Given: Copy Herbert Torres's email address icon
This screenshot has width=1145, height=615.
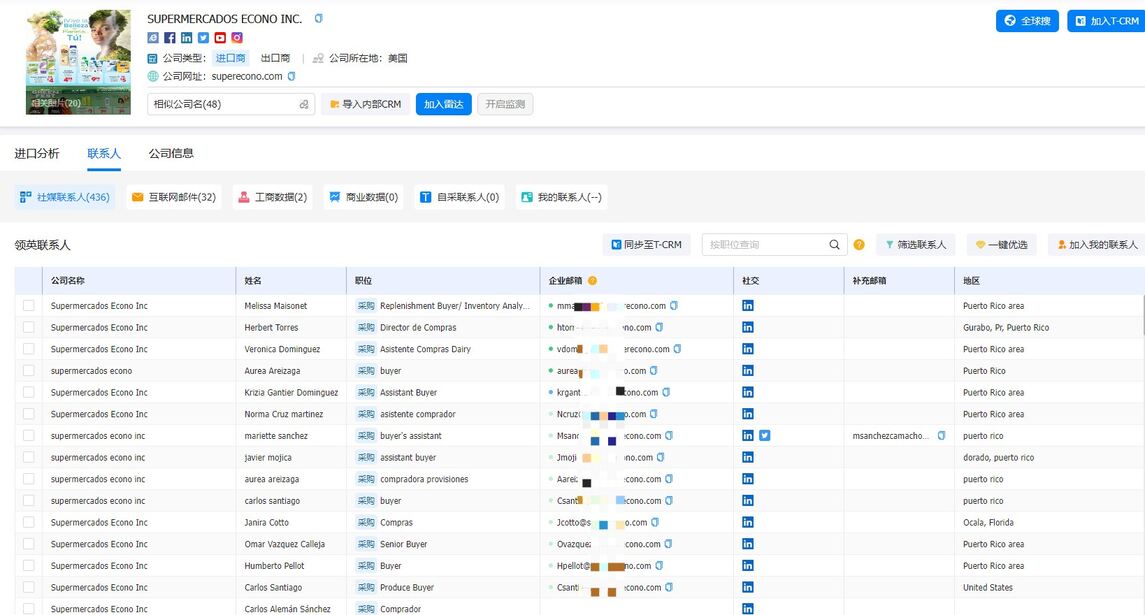Looking at the screenshot, I should 659,327.
